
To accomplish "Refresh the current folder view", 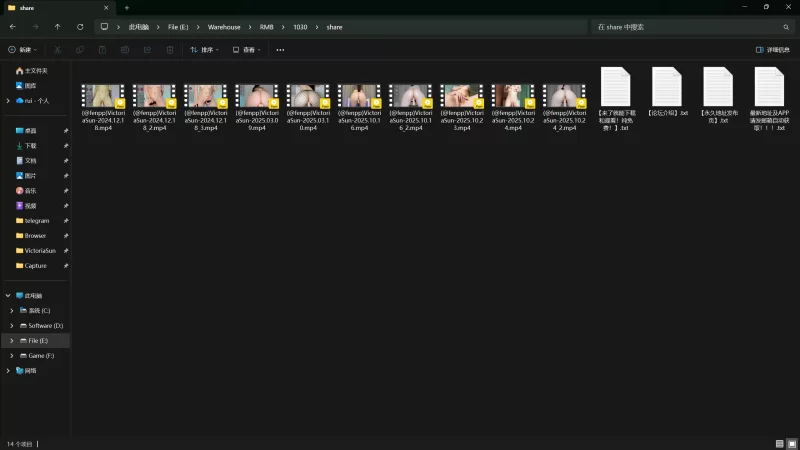I will tap(79, 27).
